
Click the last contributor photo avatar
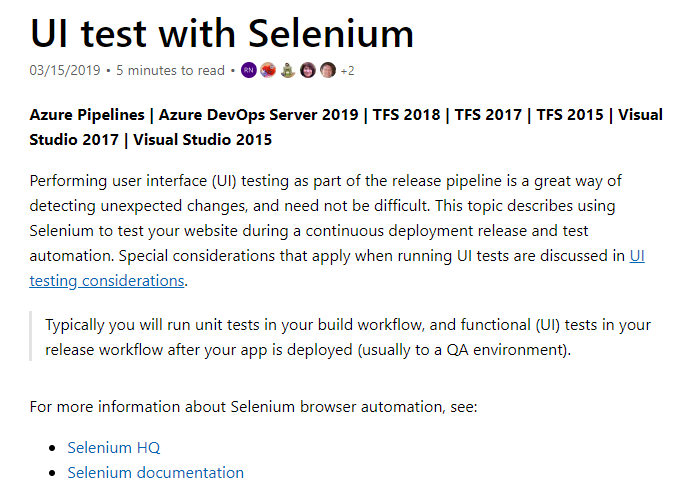click(x=328, y=70)
